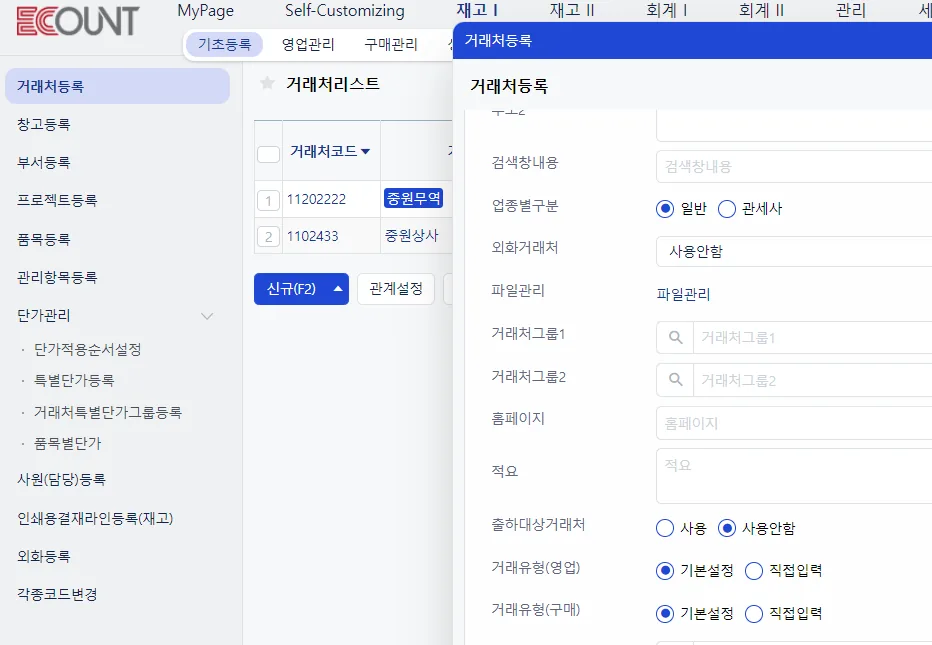Select the 관세사 radio button
The width and height of the screenshot is (932, 645).
click(x=726, y=209)
